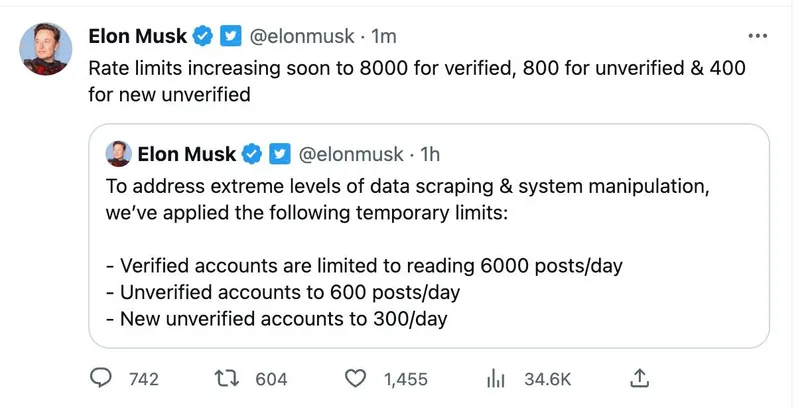Viewport: 800px width, 407px height.
Task: Retweet the post using the retweet icon
Action: 229,378
